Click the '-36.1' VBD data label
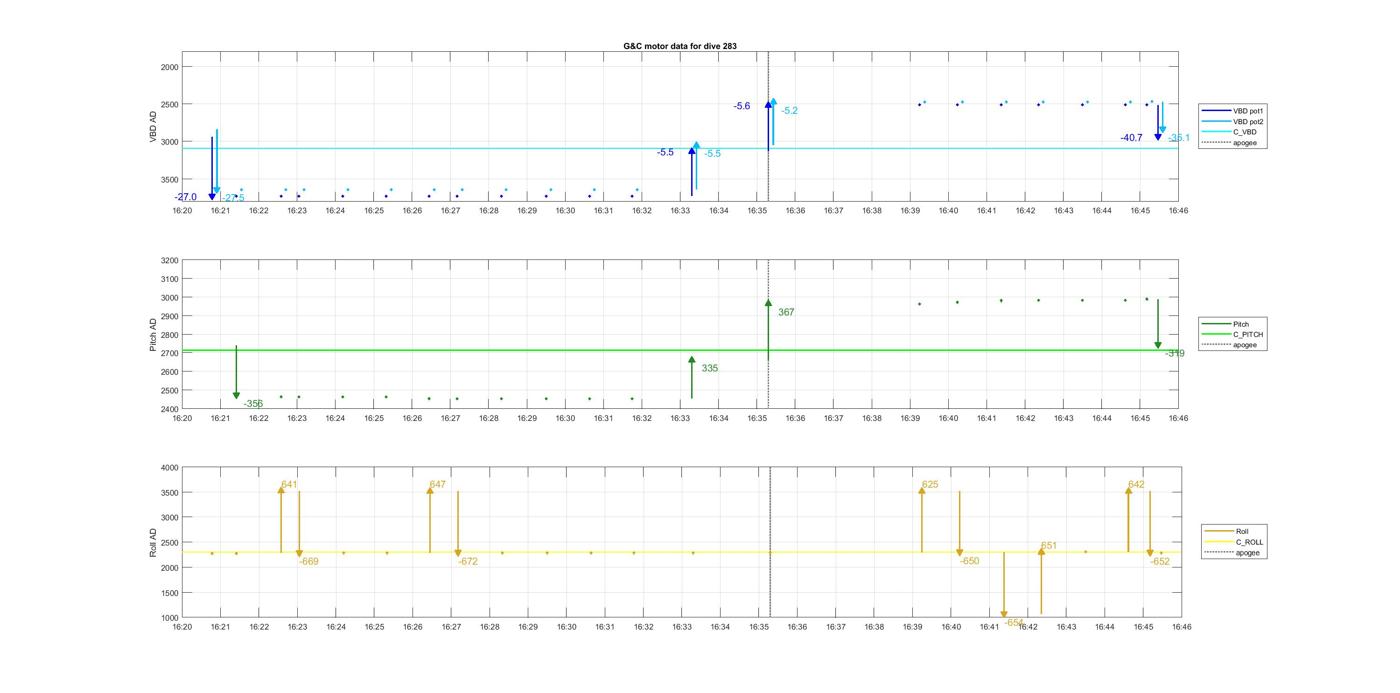 [x=1179, y=138]
